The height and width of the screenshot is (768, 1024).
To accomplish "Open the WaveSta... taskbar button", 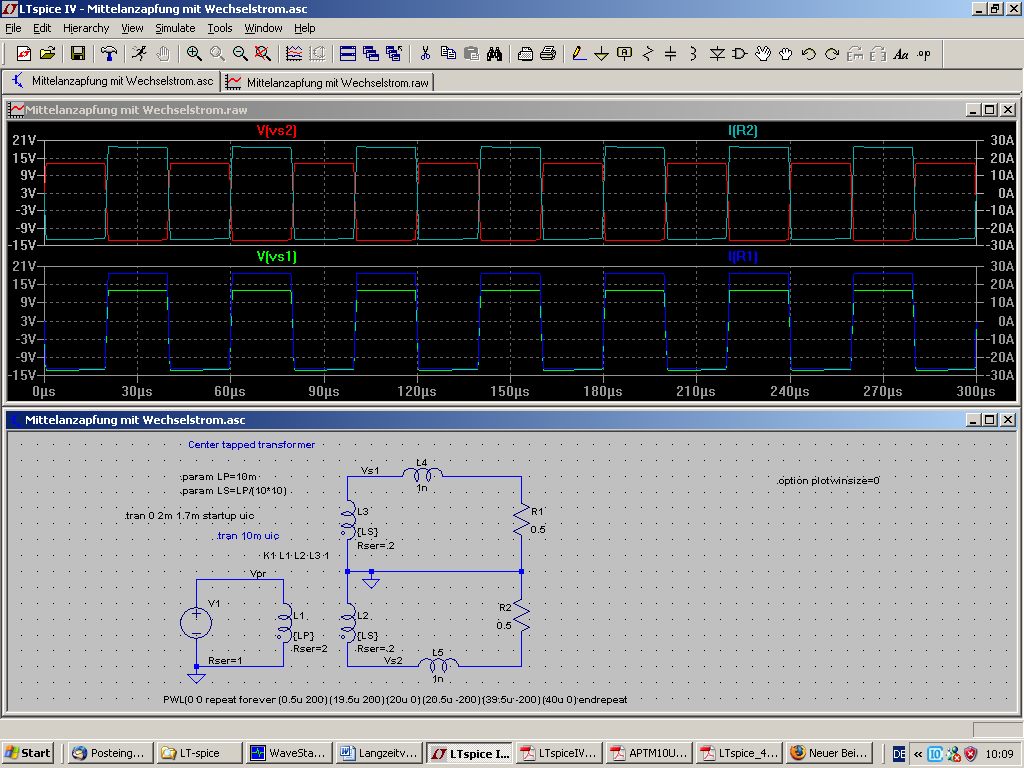I will point(290,753).
